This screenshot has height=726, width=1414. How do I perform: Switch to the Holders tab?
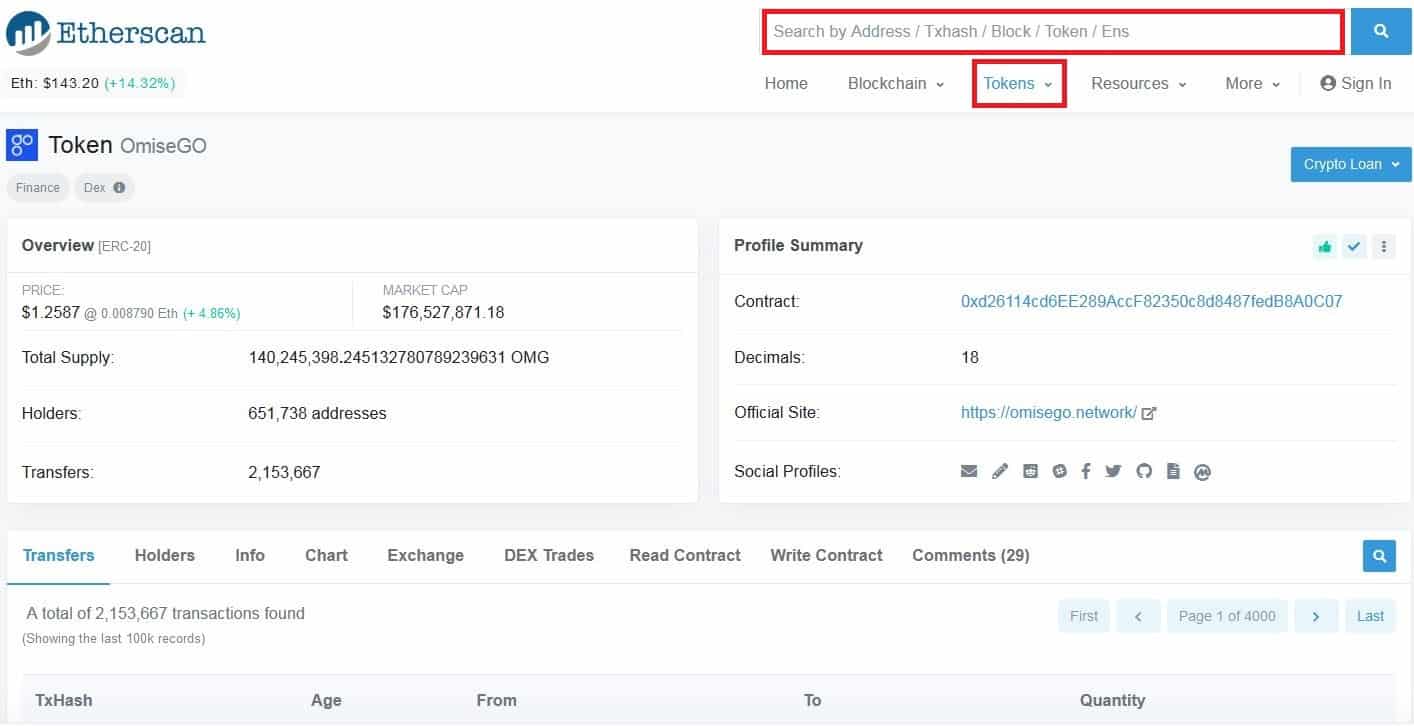(x=165, y=556)
